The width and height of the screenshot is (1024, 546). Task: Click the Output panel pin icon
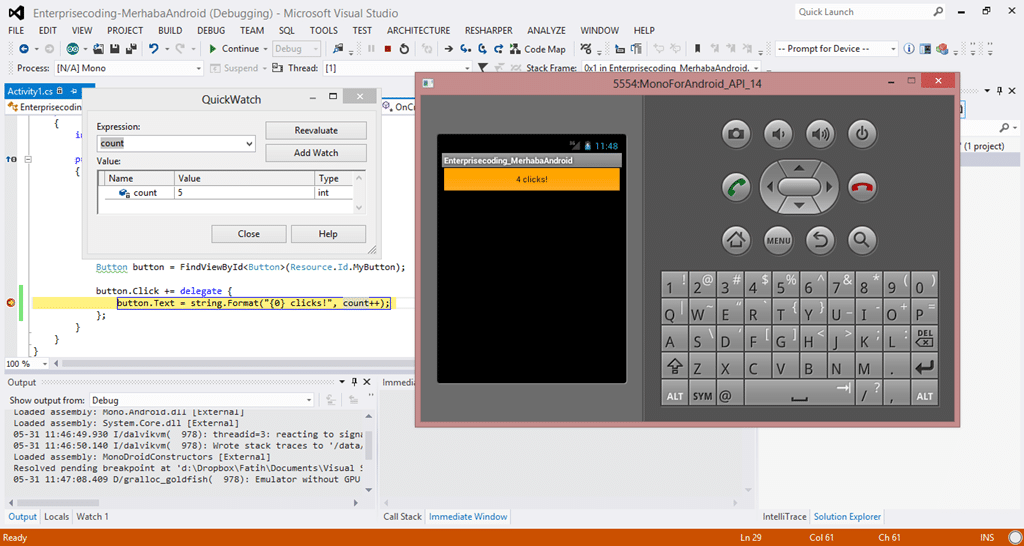[x=355, y=382]
